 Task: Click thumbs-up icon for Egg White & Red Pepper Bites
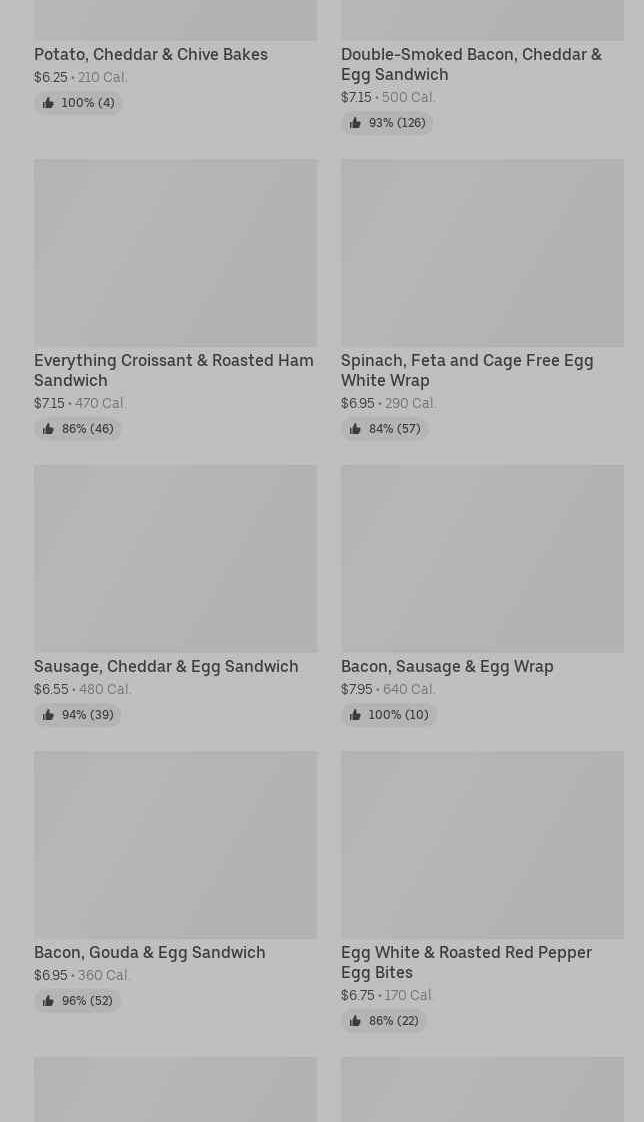(355, 1021)
